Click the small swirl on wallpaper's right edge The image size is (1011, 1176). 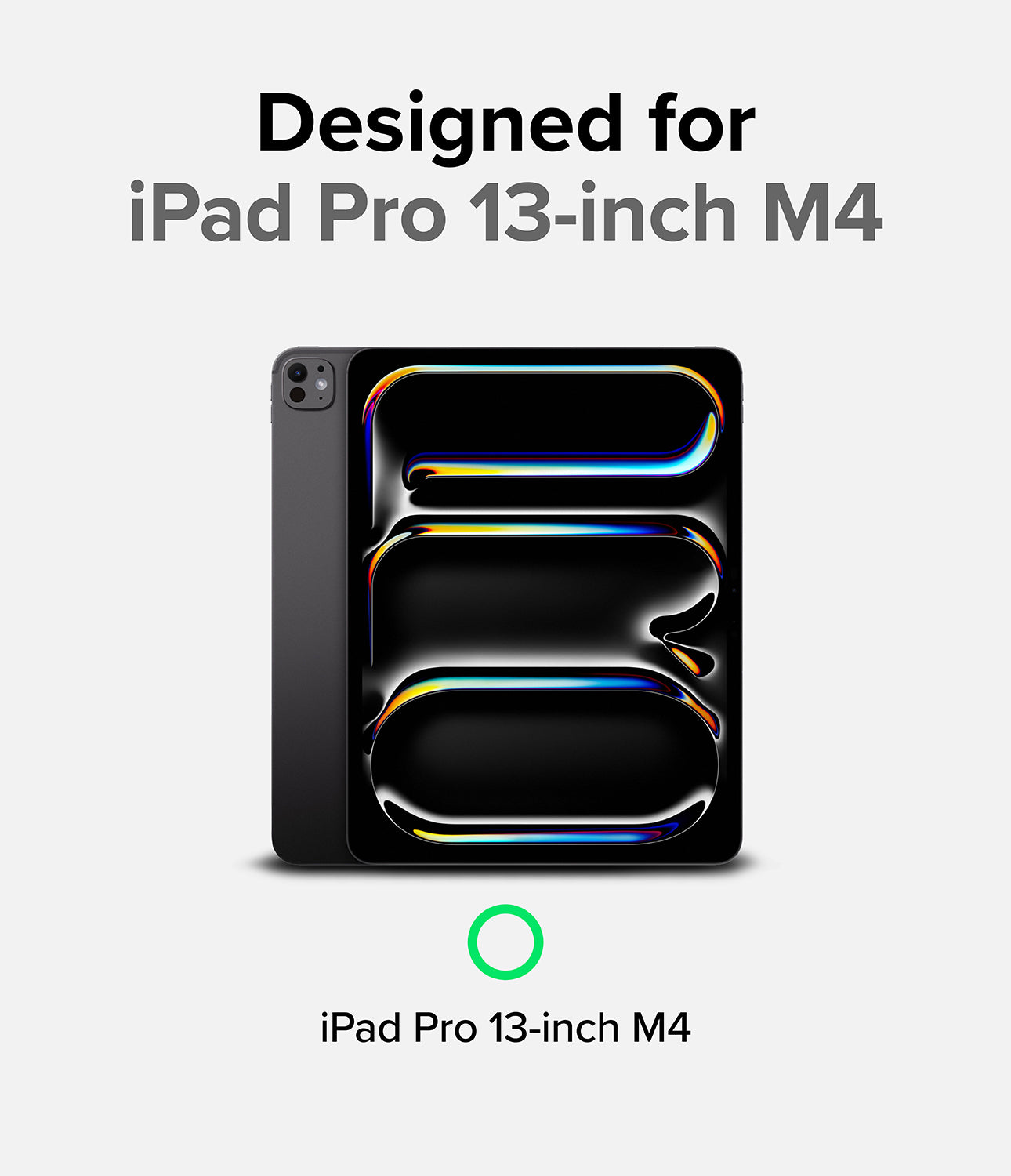683,635
